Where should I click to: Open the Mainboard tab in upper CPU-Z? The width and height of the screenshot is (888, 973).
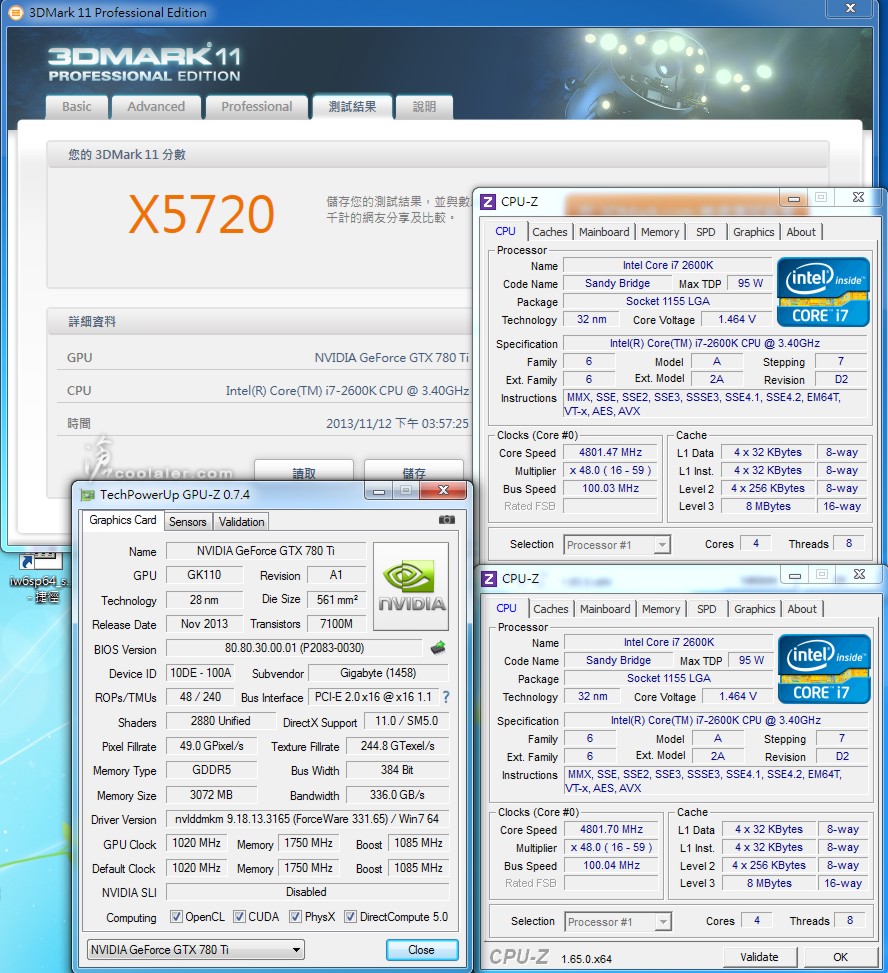coord(604,232)
